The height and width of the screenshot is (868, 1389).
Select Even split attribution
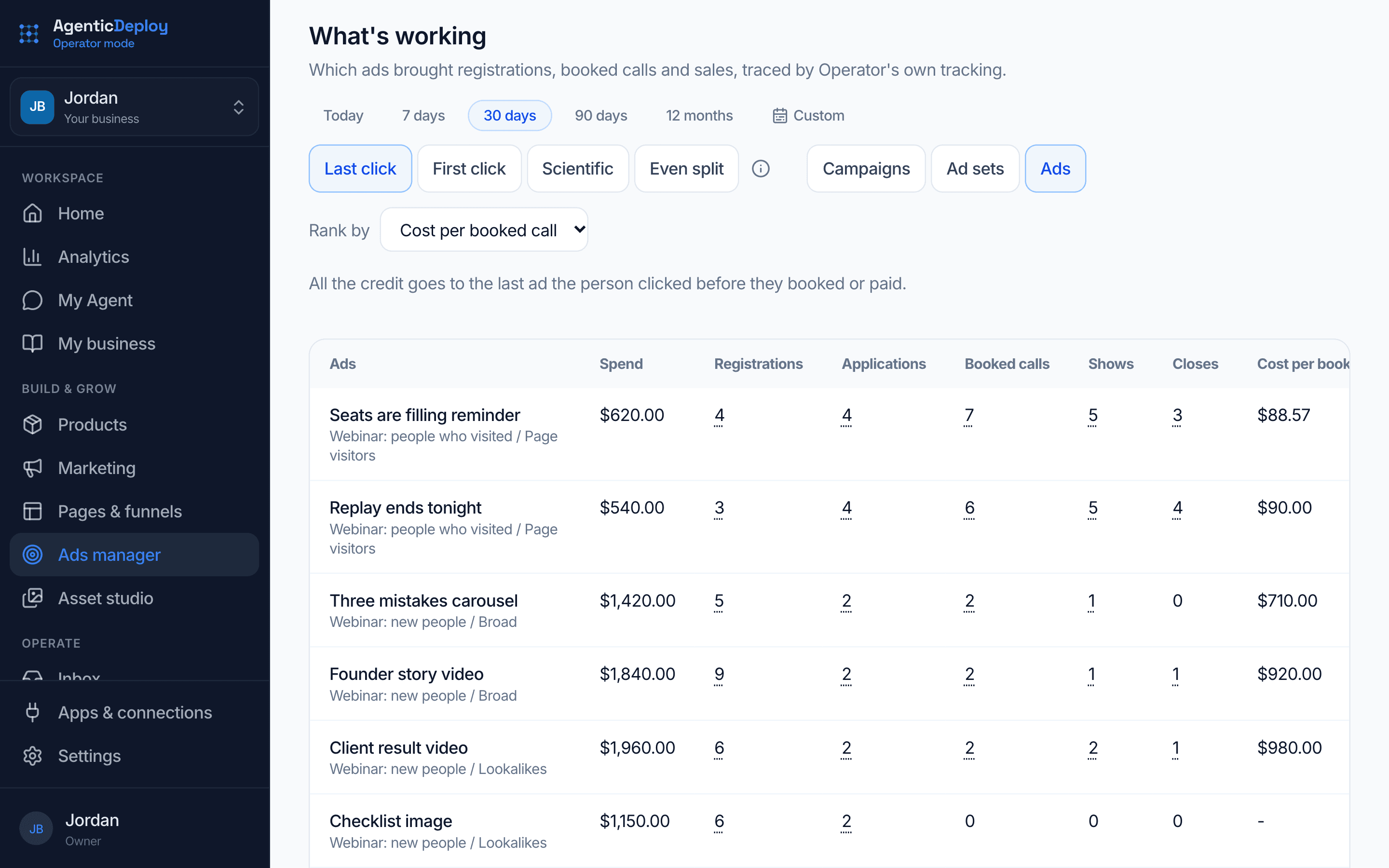click(x=686, y=168)
